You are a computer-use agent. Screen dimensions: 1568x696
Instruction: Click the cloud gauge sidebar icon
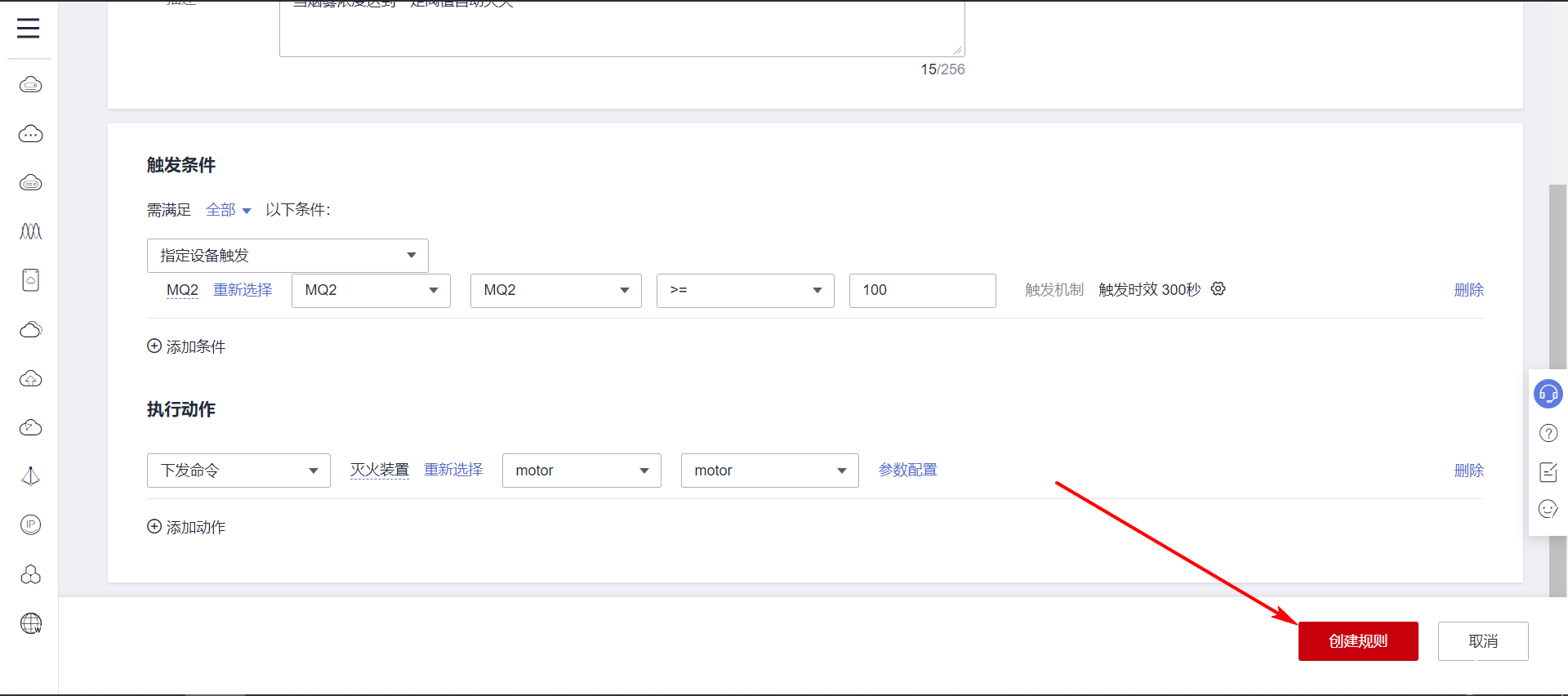(x=31, y=428)
